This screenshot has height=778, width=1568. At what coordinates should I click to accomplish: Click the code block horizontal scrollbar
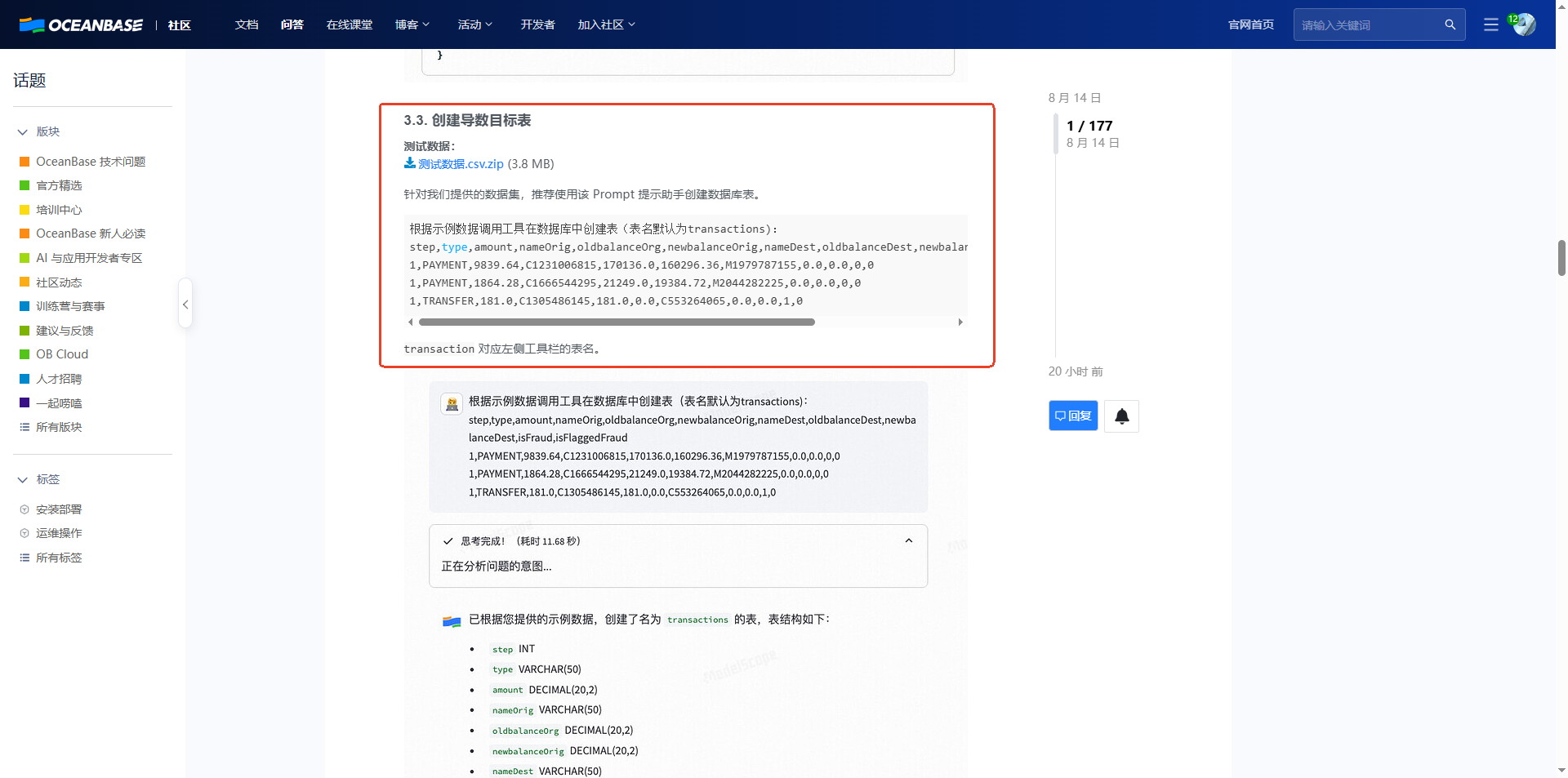[x=617, y=322]
